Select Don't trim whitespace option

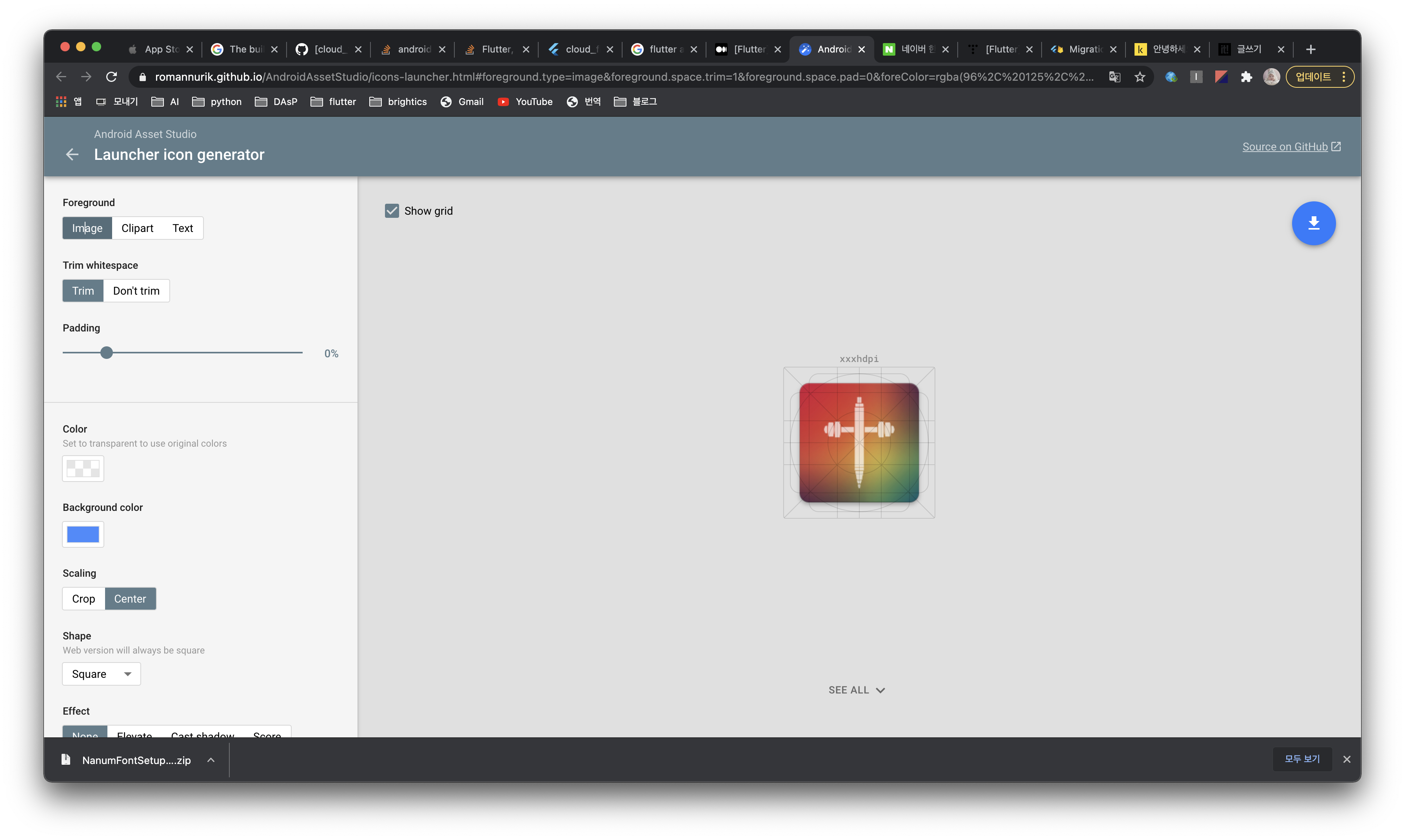pyautogui.click(x=136, y=291)
